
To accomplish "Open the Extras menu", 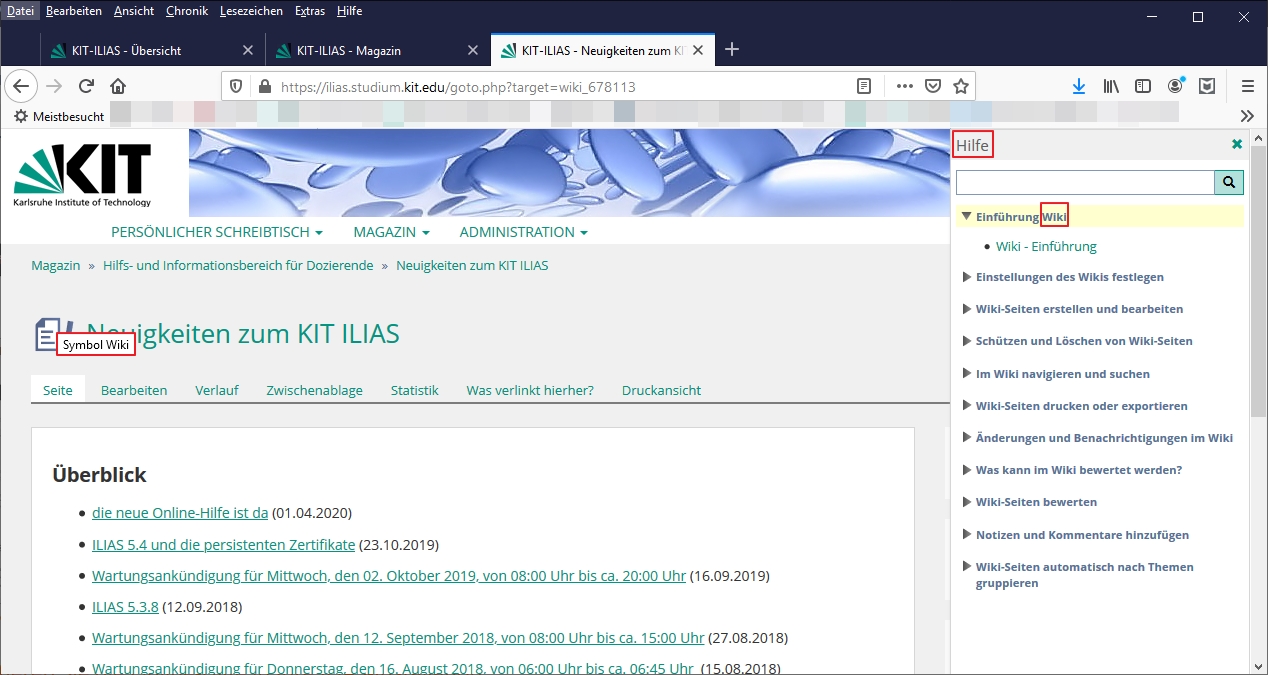I will [x=310, y=11].
